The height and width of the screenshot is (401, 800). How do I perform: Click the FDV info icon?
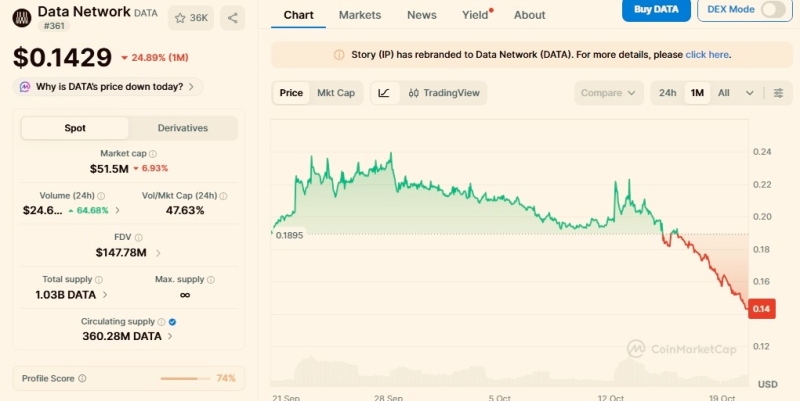coord(138,237)
